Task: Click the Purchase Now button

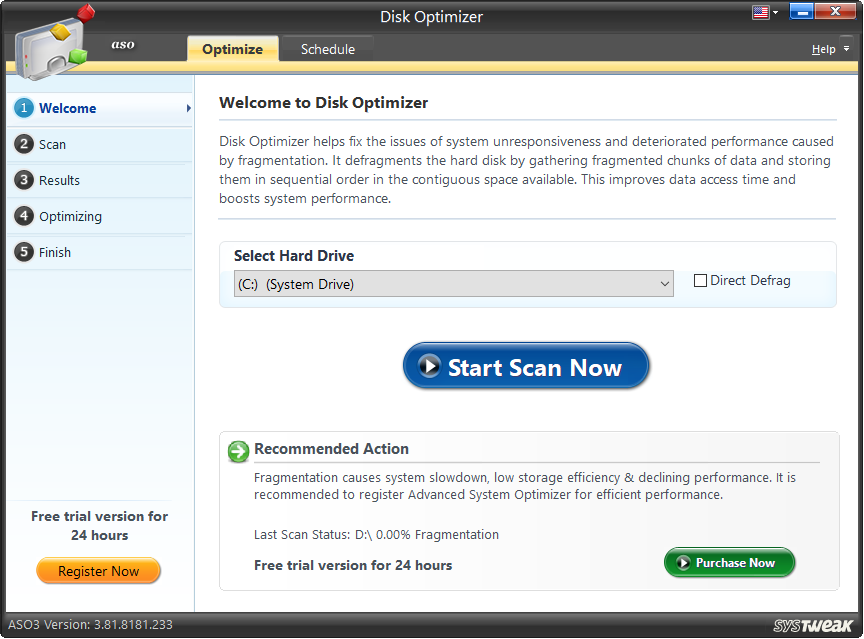Action: click(x=729, y=562)
